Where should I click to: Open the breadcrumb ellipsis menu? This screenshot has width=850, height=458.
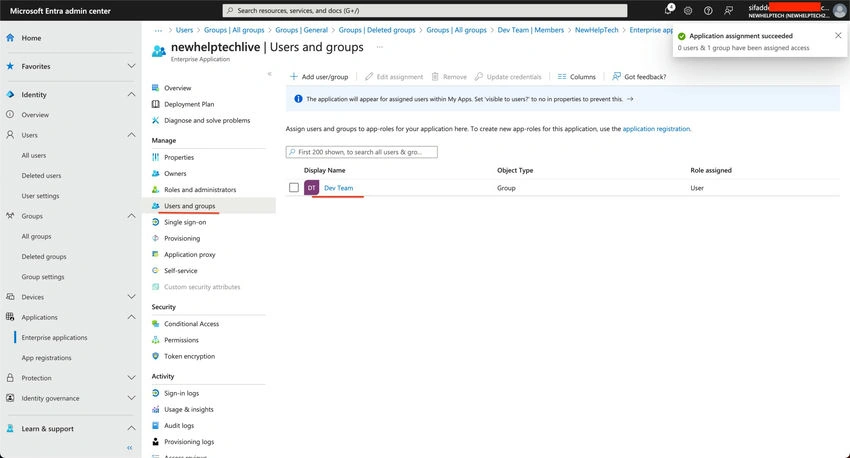pyautogui.click(x=158, y=30)
